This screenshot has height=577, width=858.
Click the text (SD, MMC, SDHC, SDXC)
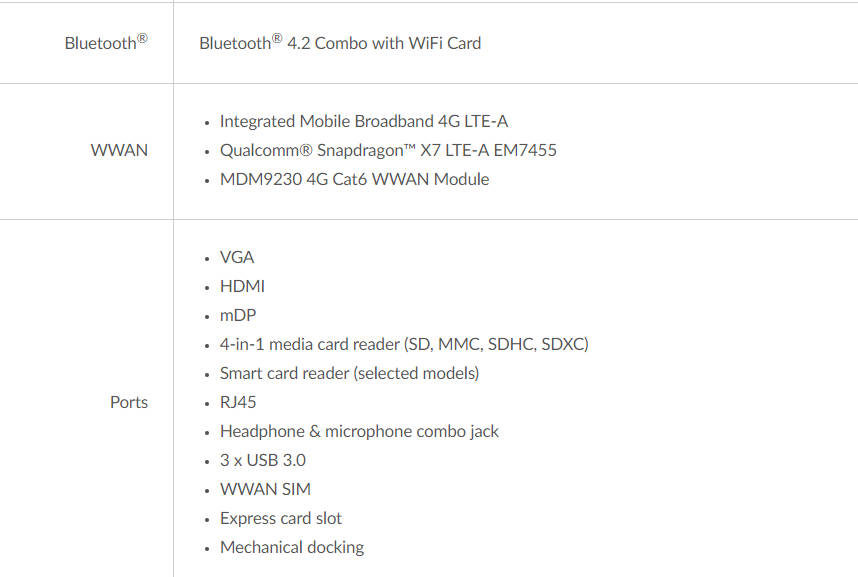point(496,344)
